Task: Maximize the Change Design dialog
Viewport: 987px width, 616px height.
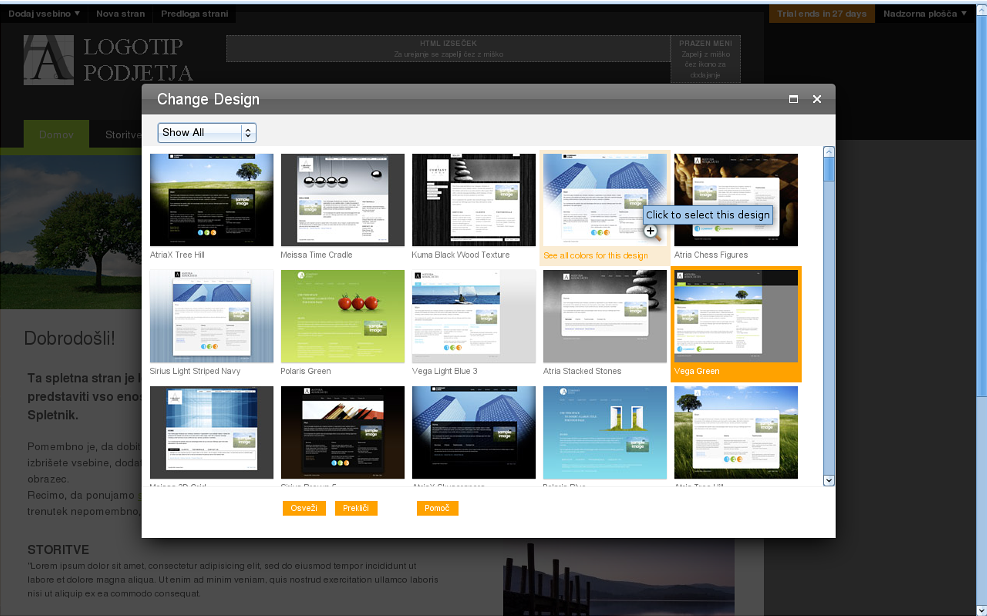Action: point(793,99)
